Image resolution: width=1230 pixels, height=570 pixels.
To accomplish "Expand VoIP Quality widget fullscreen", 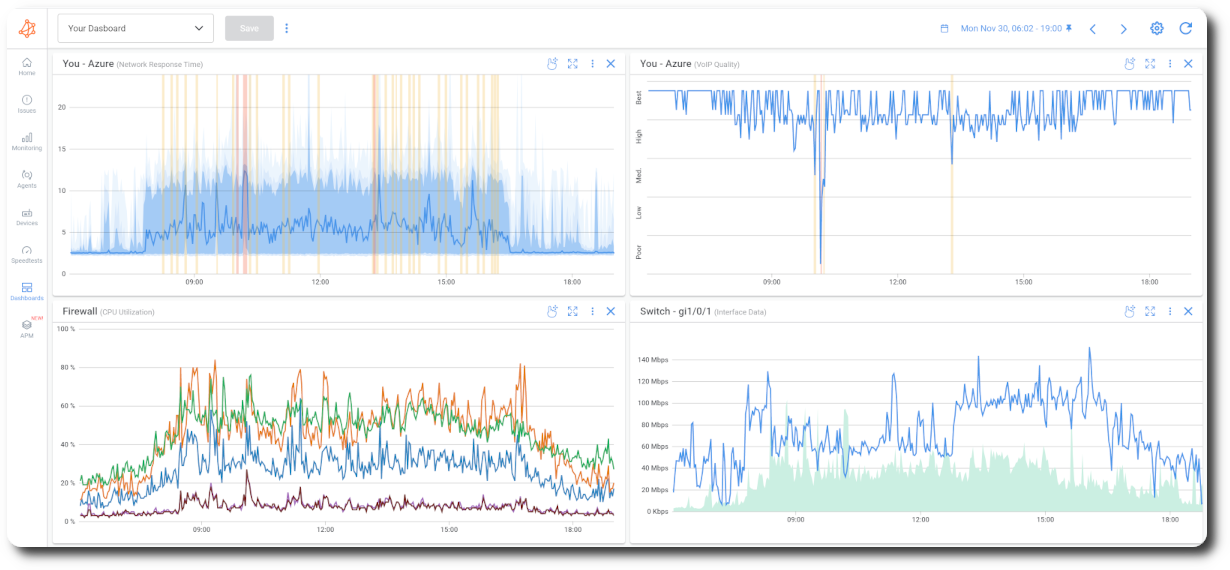I will coord(1150,63).
